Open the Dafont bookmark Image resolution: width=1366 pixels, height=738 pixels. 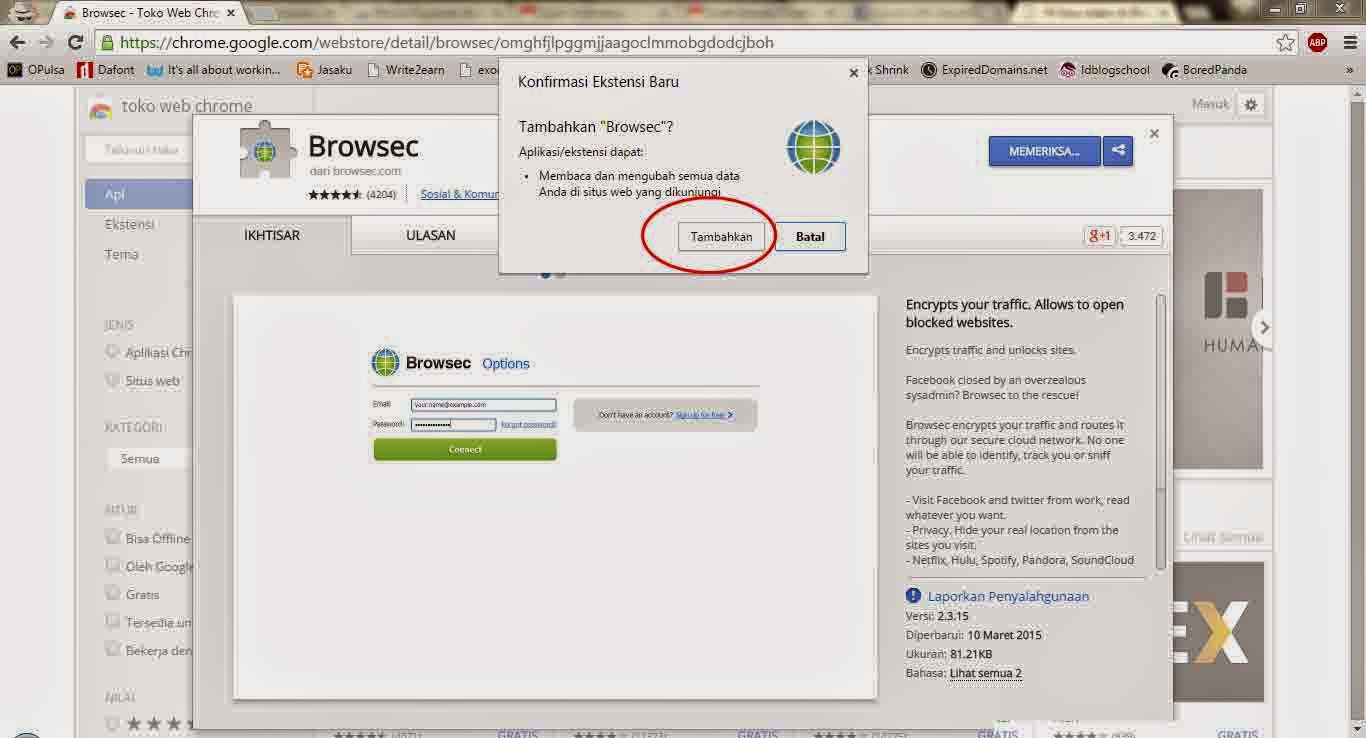coord(108,70)
